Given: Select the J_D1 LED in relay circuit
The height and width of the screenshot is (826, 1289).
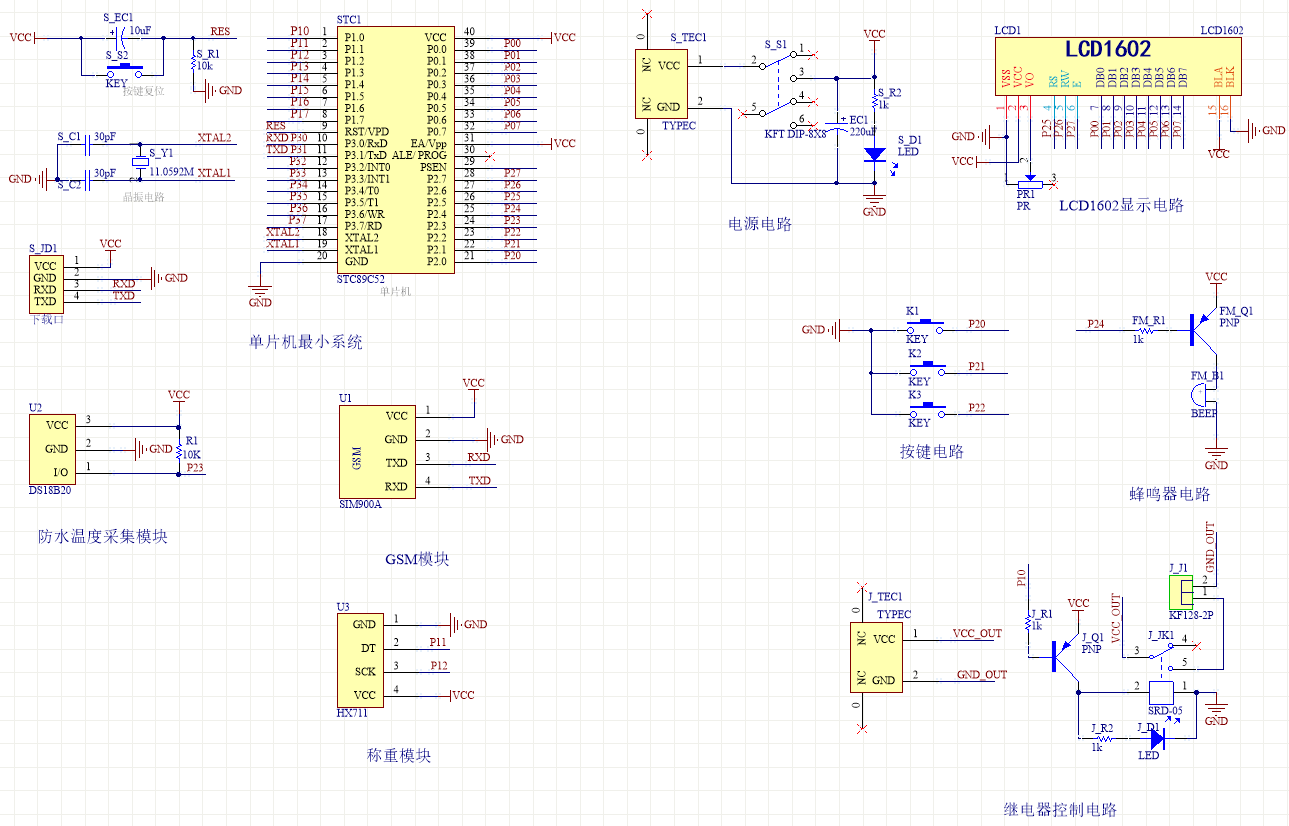Looking at the screenshot, I should pyautogui.click(x=1158, y=738).
